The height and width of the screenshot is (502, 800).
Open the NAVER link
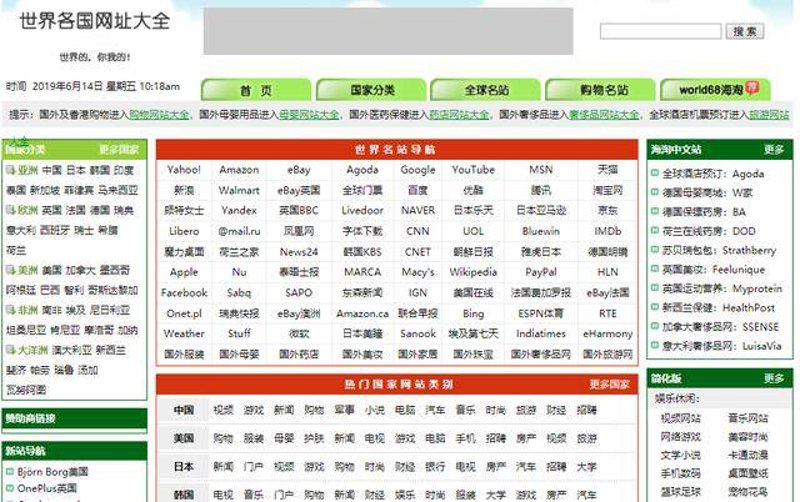(x=417, y=210)
